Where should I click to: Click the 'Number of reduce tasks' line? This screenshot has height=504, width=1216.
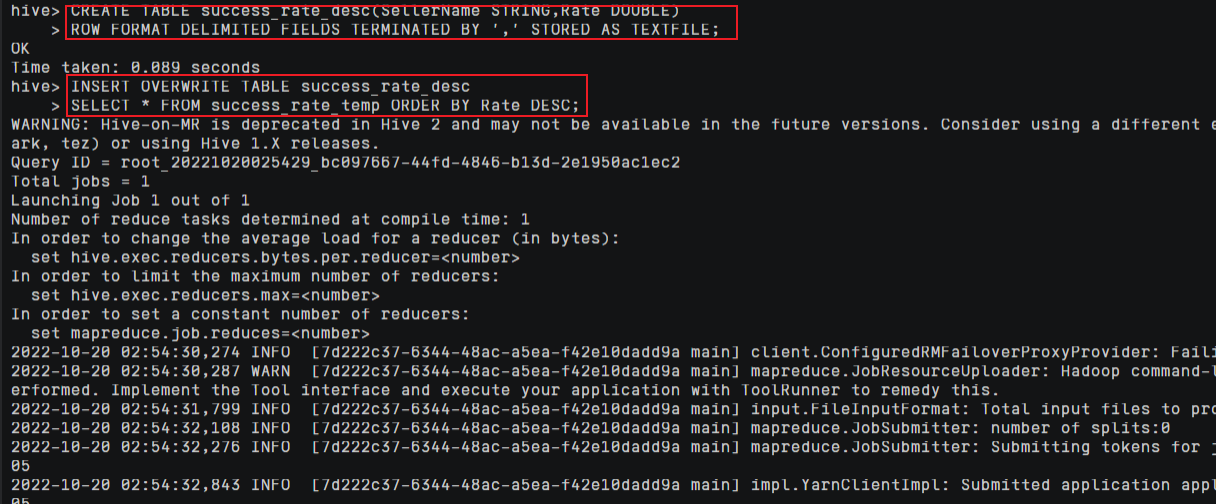coord(270,219)
